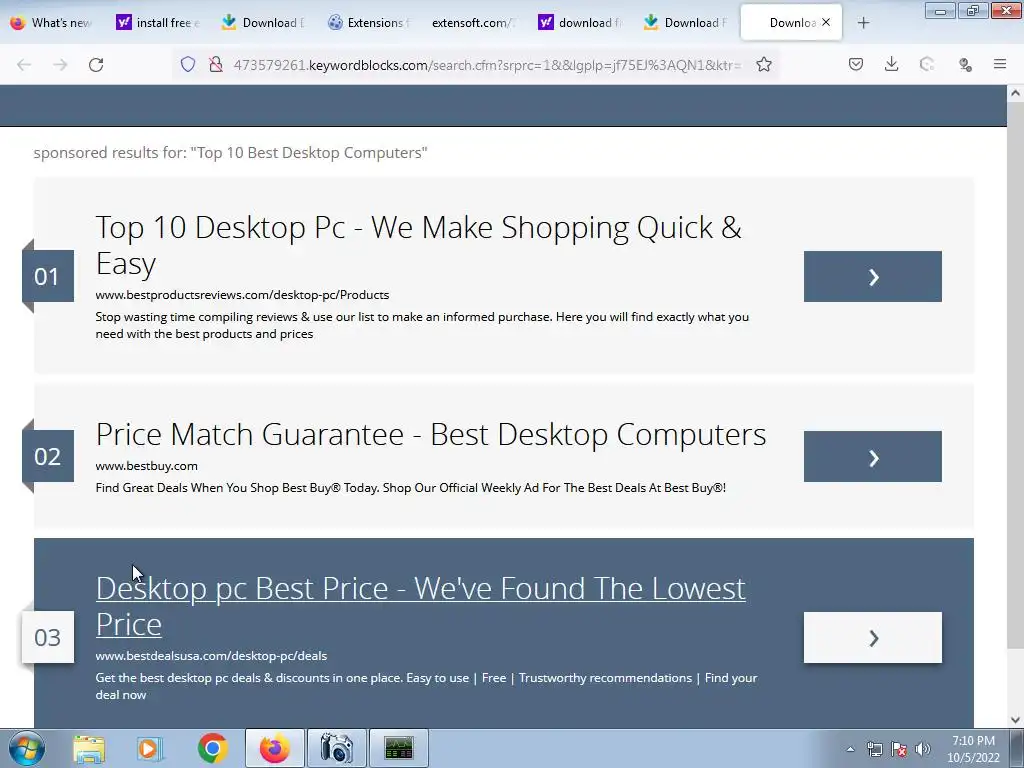
Task: Open the Windows Start menu
Action: pos(27,748)
